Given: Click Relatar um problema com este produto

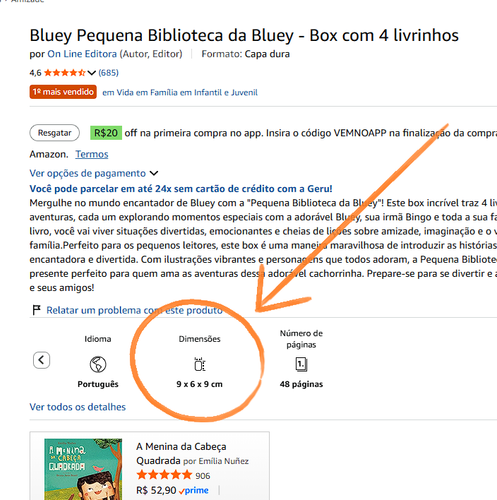Looking at the screenshot, I should 134,310.
